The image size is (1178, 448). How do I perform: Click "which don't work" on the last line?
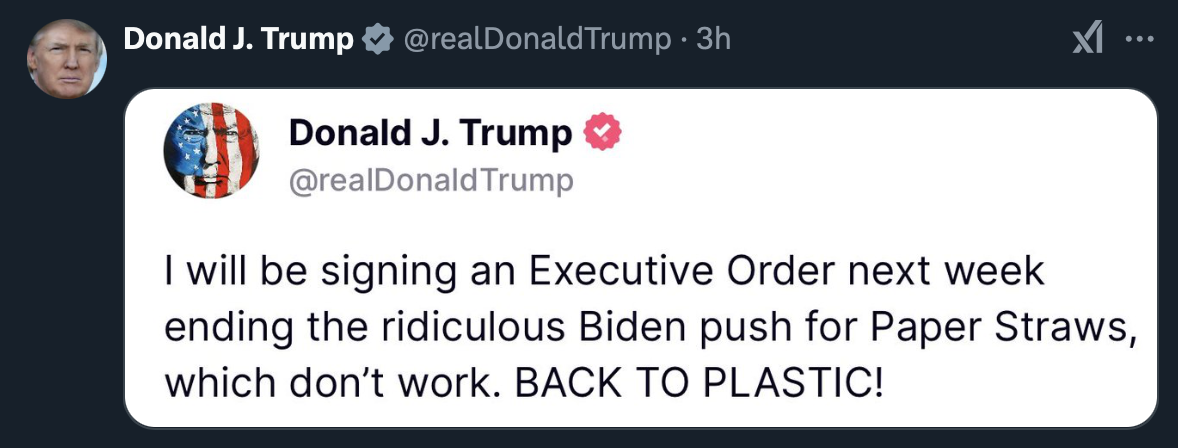click(335, 383)
